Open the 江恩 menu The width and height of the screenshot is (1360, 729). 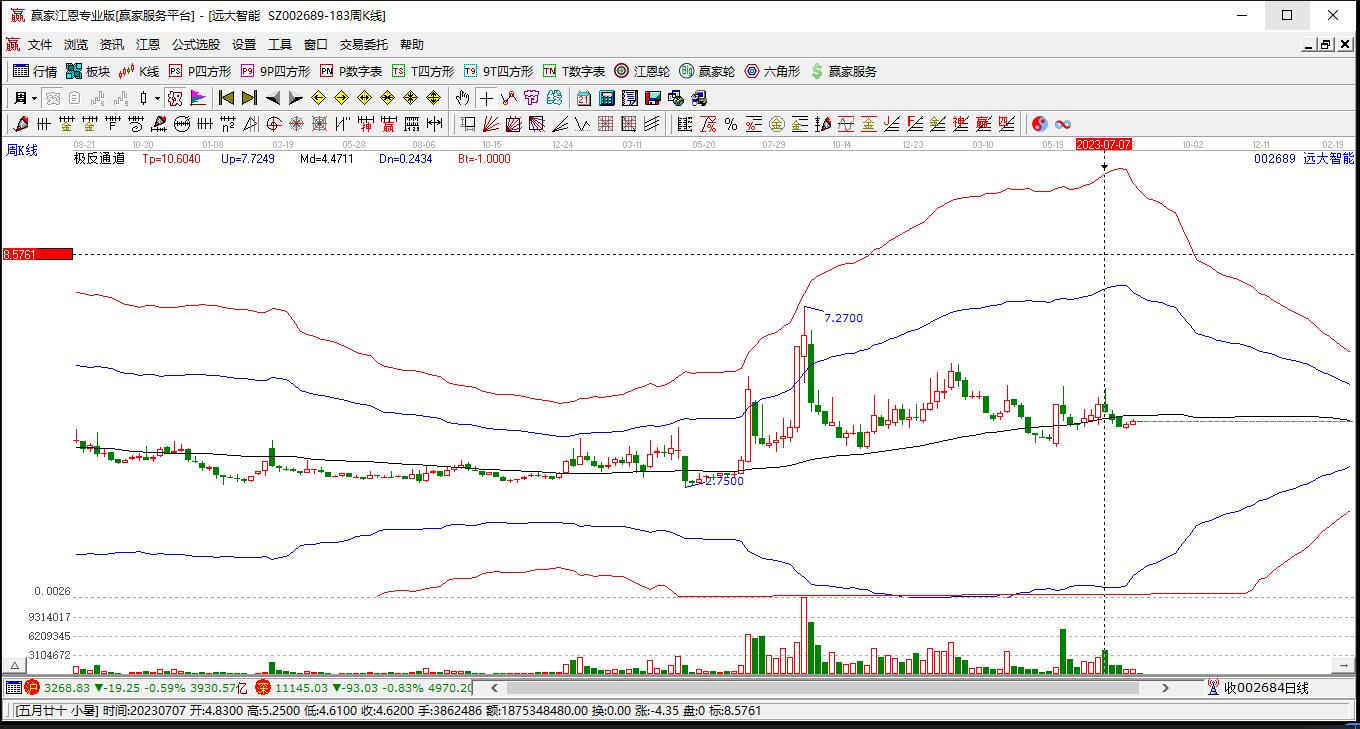point(148,45)
